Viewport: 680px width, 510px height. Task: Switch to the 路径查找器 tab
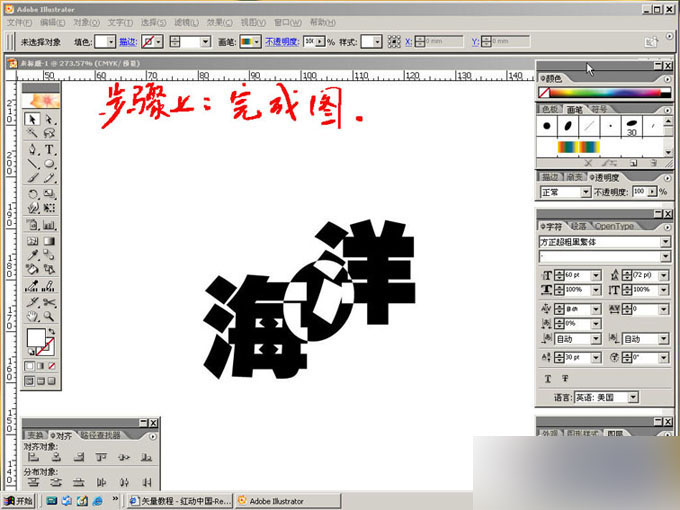101,435
